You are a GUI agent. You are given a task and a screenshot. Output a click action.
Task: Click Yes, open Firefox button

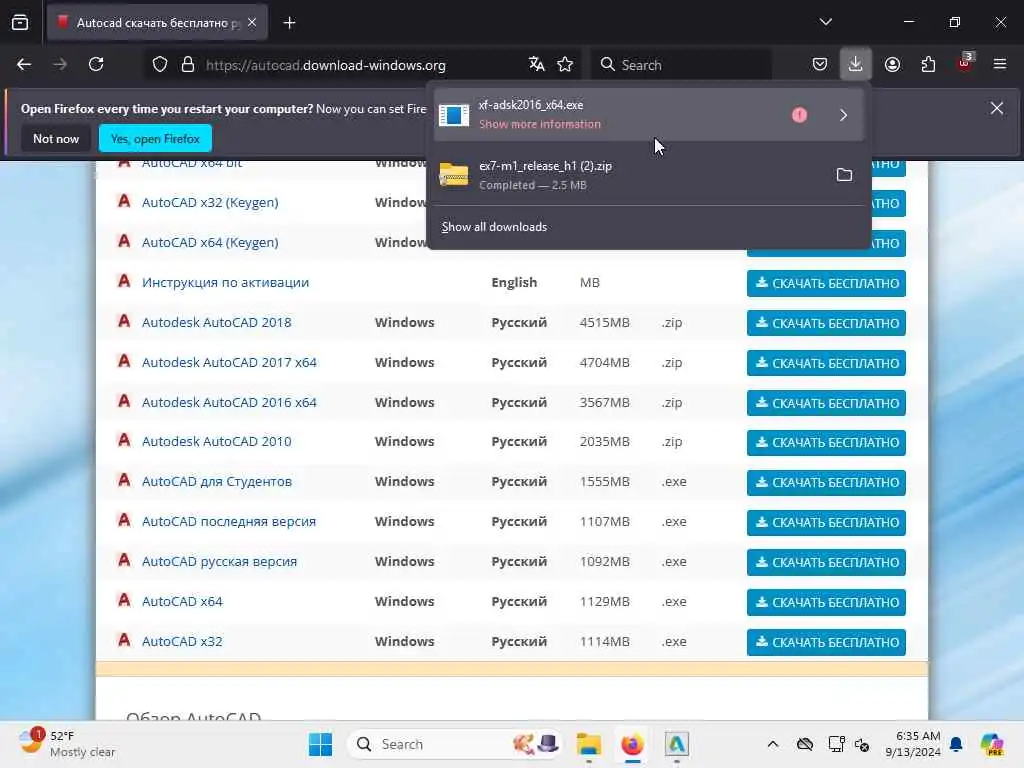coord(155,138)
